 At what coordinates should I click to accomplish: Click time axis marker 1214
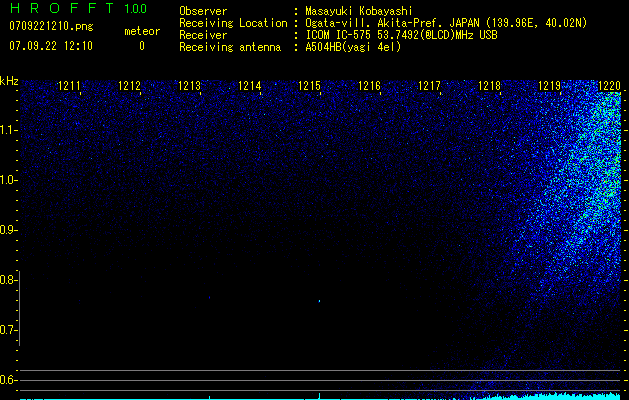(249, 86)
